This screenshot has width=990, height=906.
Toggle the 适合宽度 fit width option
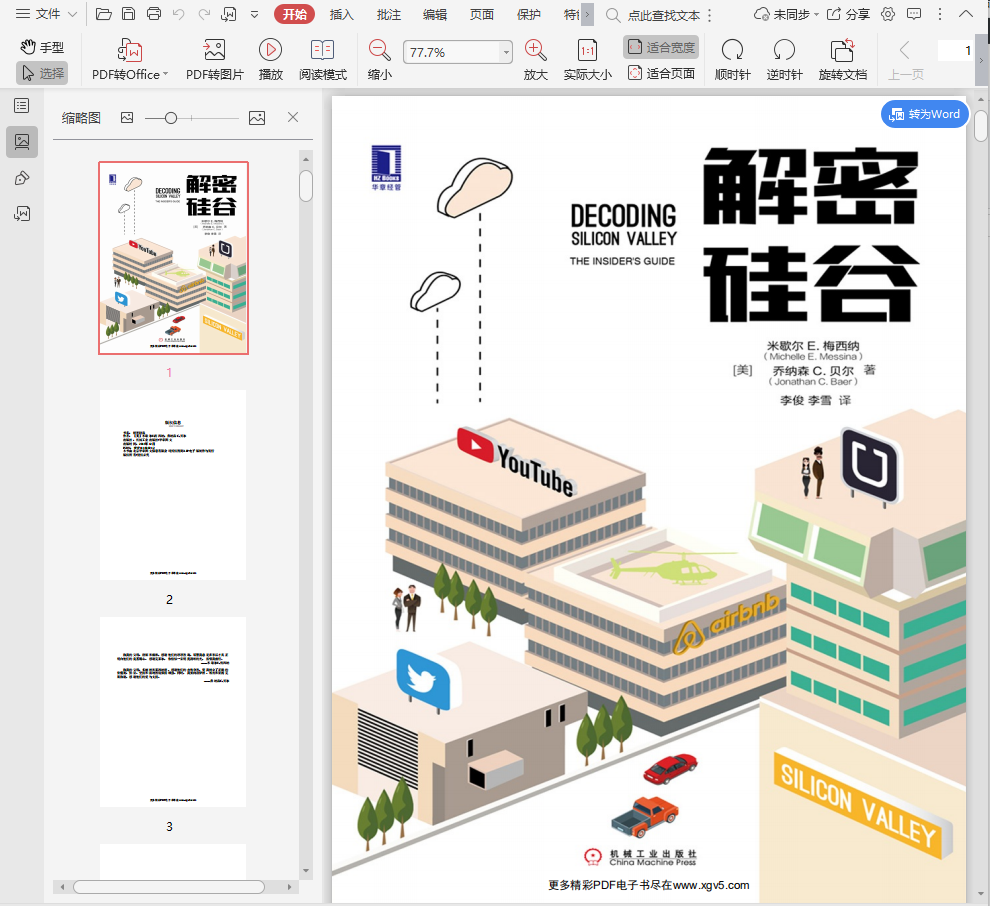661,47
